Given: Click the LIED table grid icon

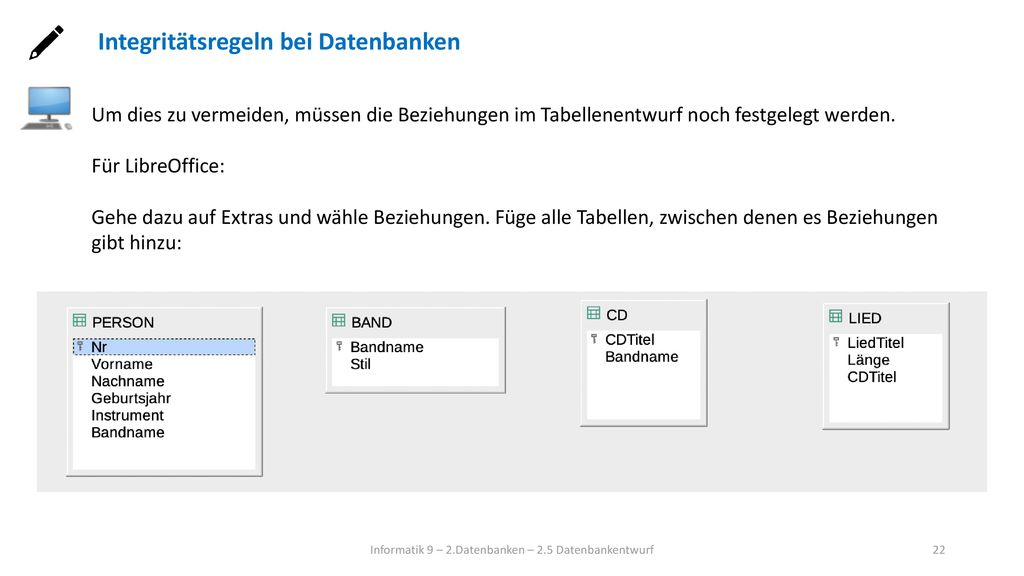Looking at the screenshot, I should [835, 316].
